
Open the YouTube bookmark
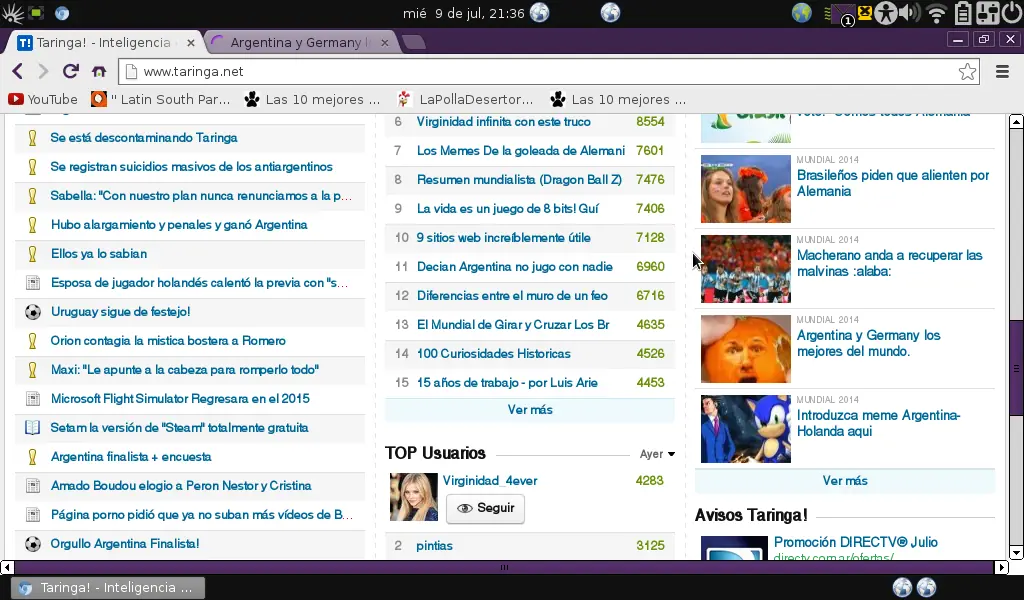[42, 99]
